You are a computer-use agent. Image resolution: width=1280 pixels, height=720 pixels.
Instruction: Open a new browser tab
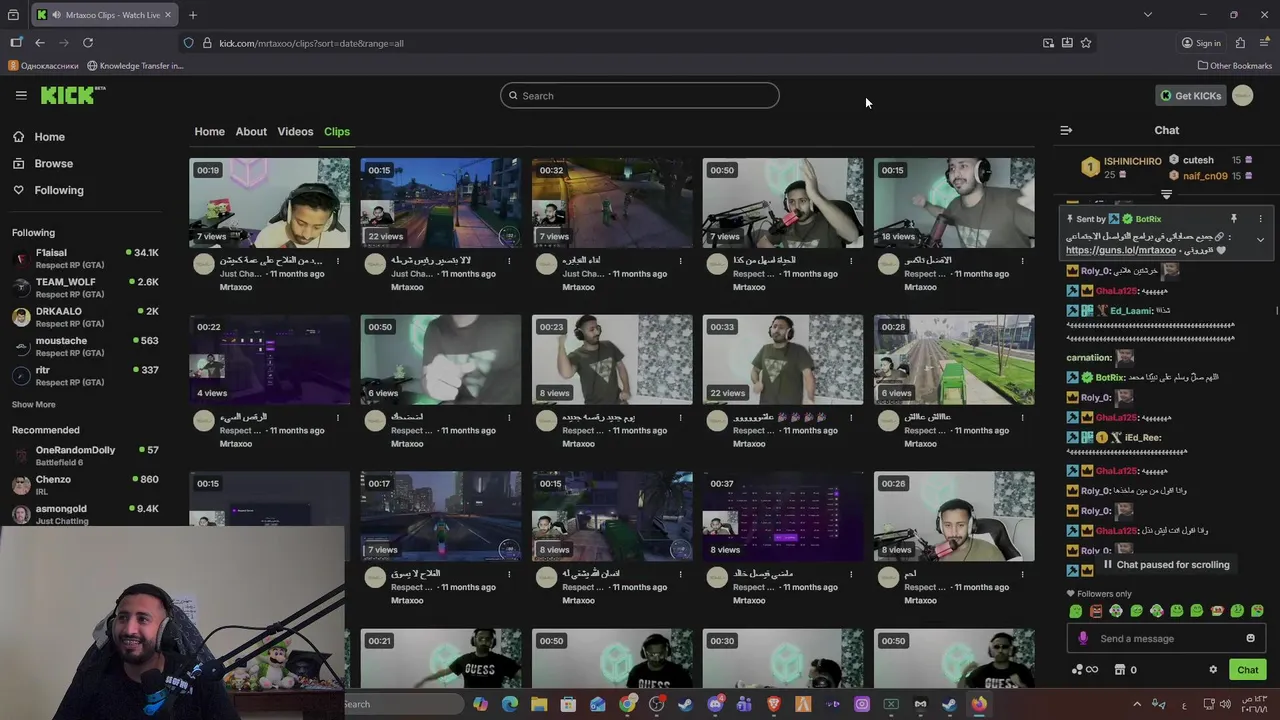coord(193,15)
